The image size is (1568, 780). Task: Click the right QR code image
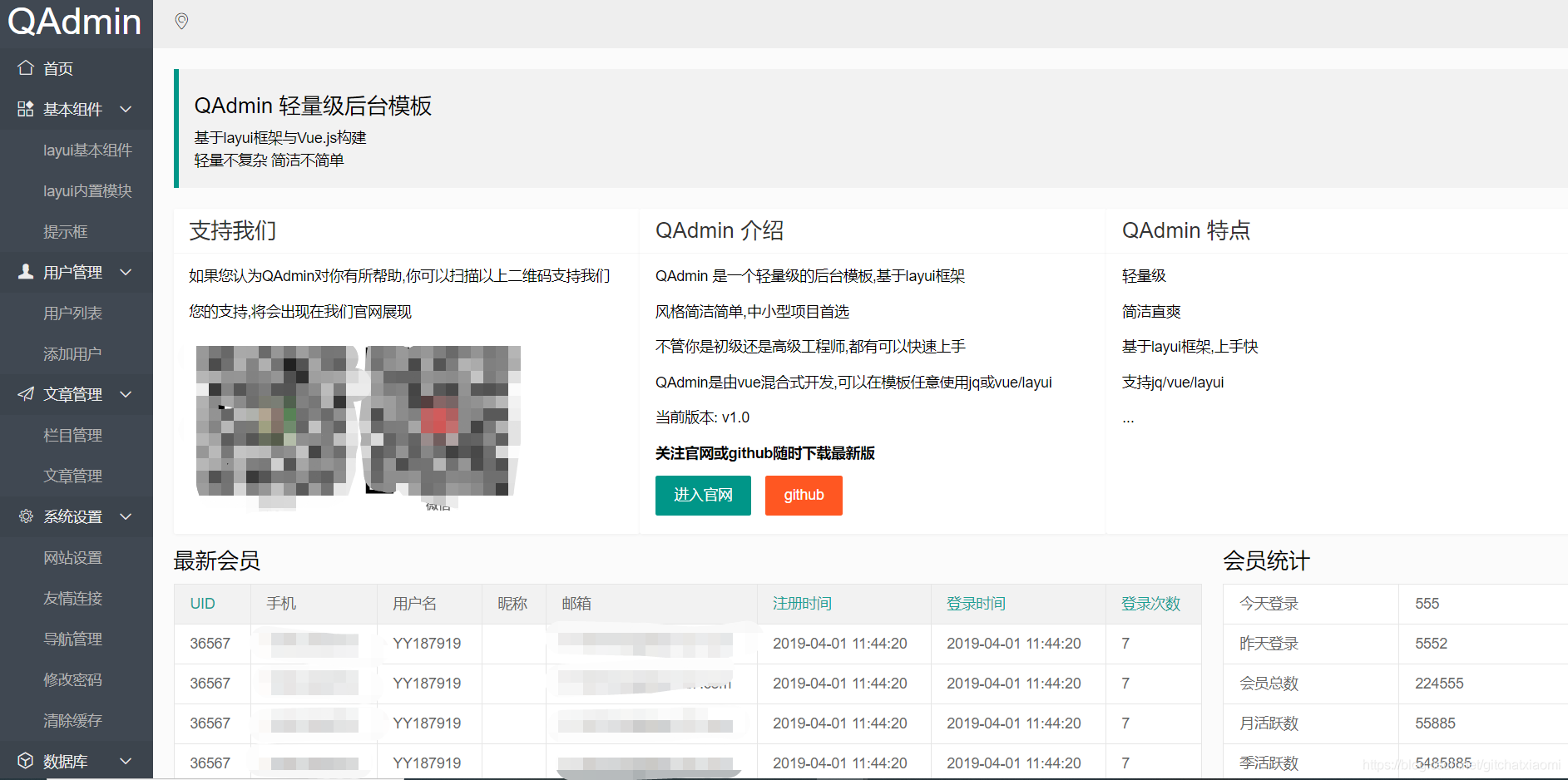click(x=443, y=421)
